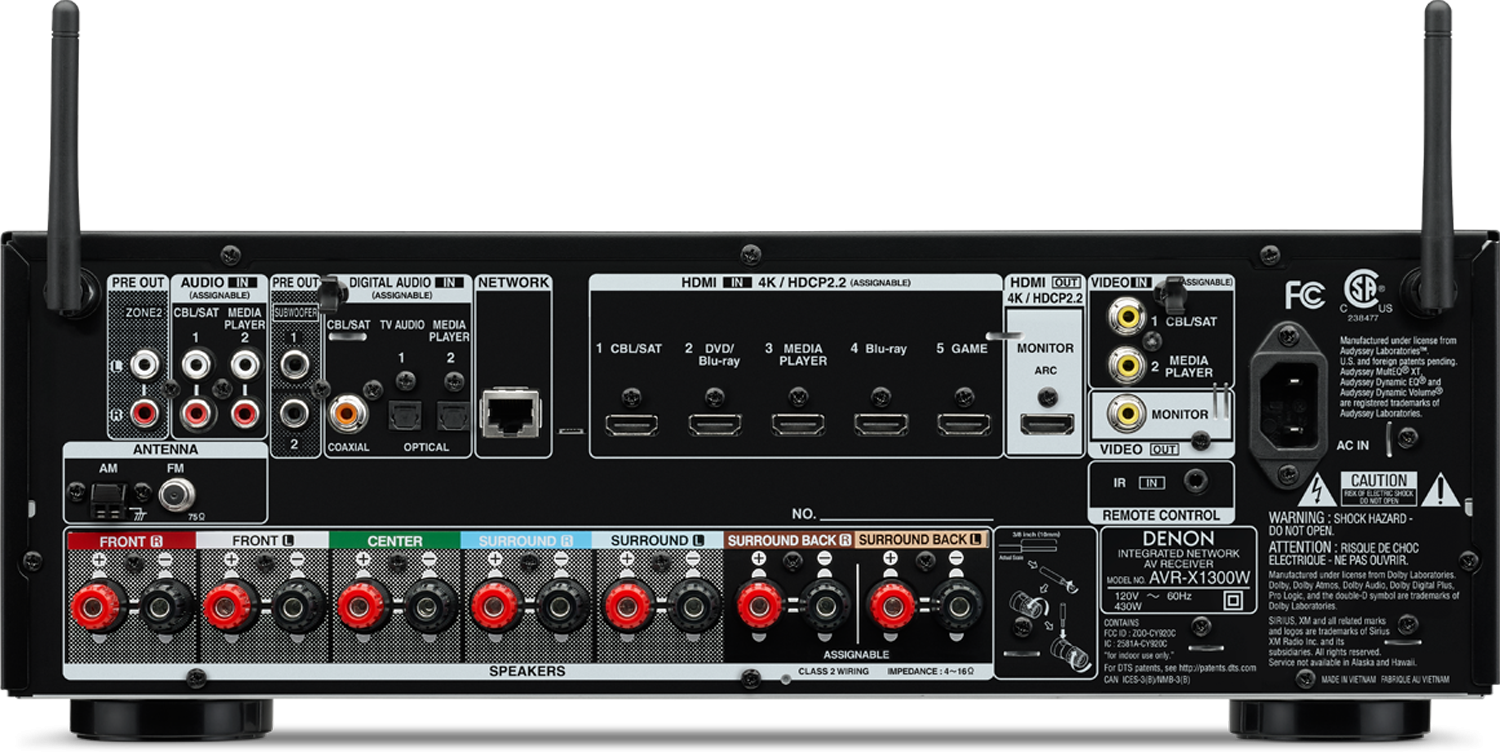Click the audio in 2 Media Player white jack
The image size is (1500, 752).
pos(245,364)
